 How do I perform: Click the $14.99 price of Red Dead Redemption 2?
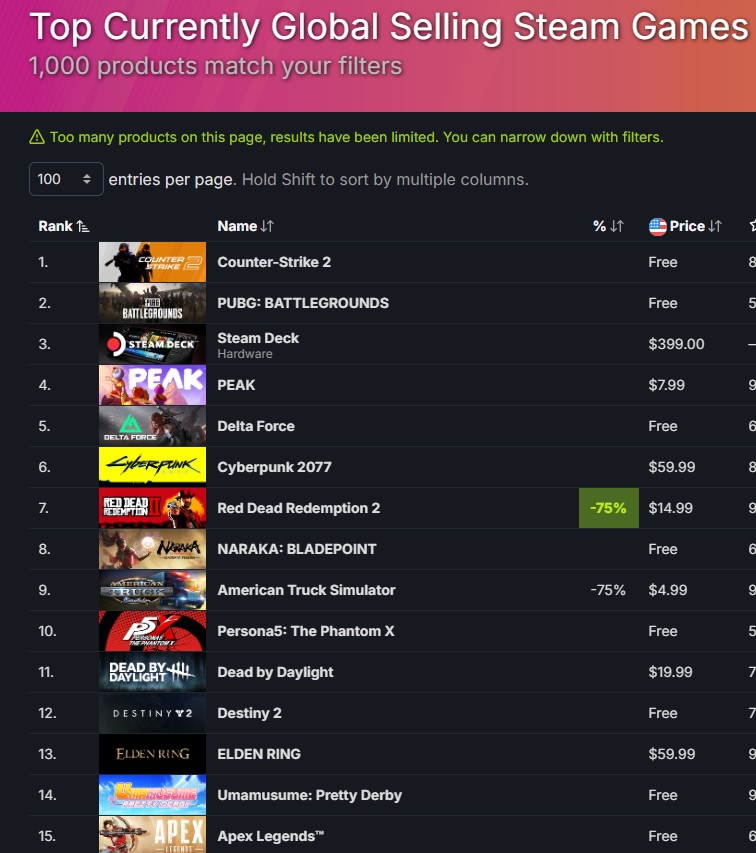coord(671,508)
